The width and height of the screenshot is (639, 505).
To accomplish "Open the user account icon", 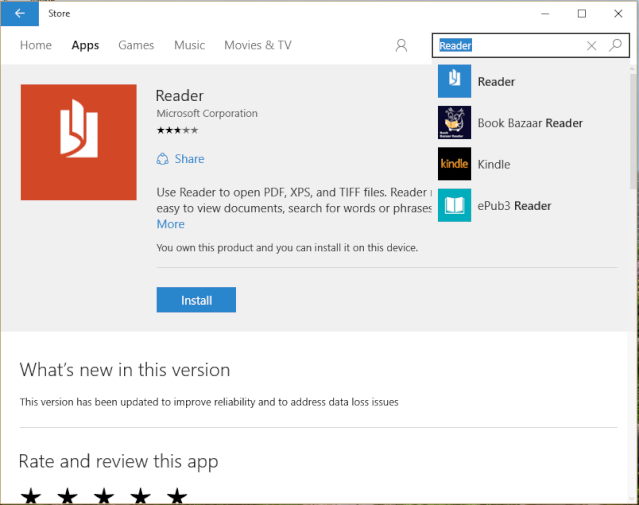I will 401,45.
